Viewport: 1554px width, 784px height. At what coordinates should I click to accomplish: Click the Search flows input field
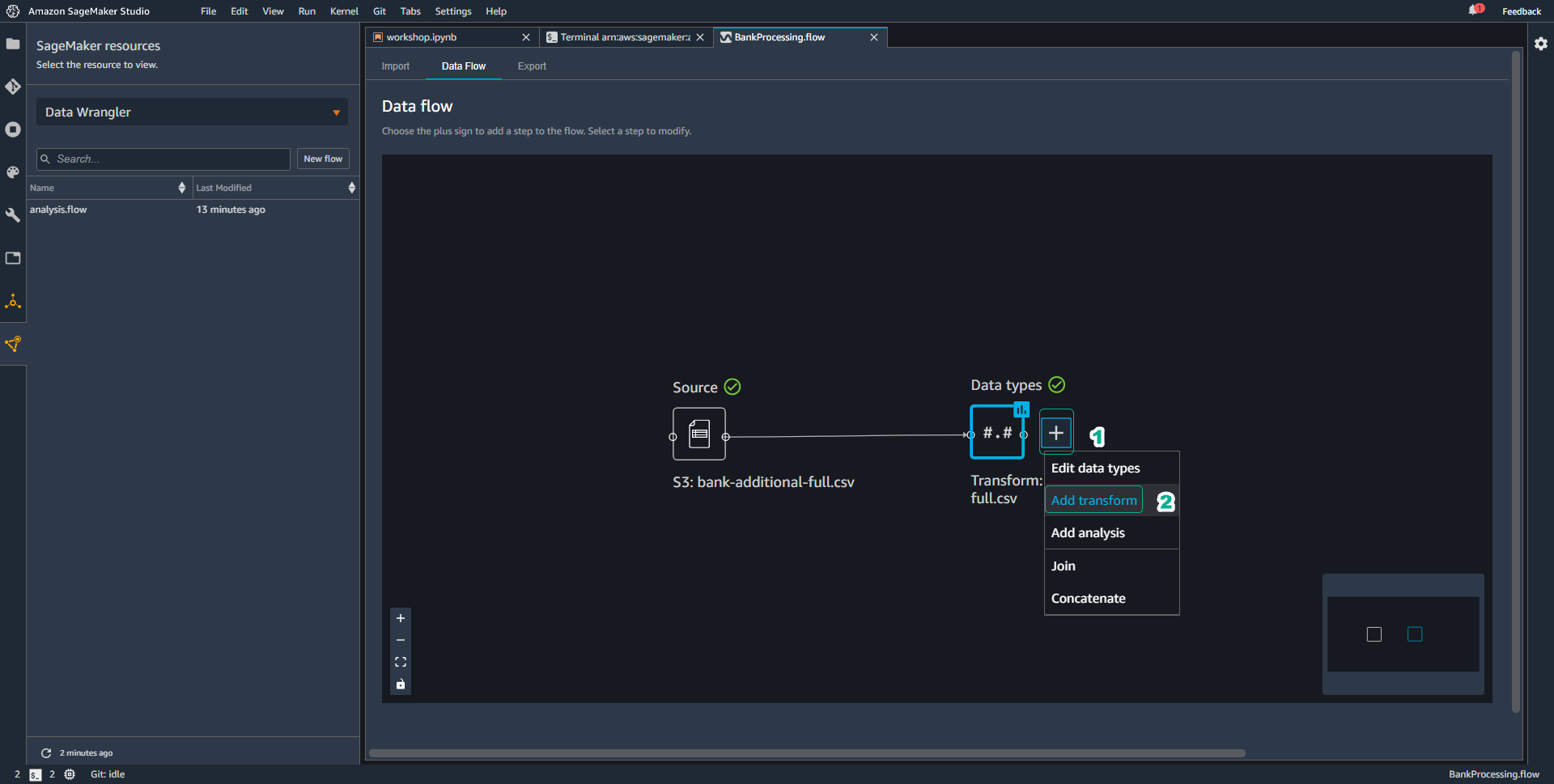click(163, 159)
